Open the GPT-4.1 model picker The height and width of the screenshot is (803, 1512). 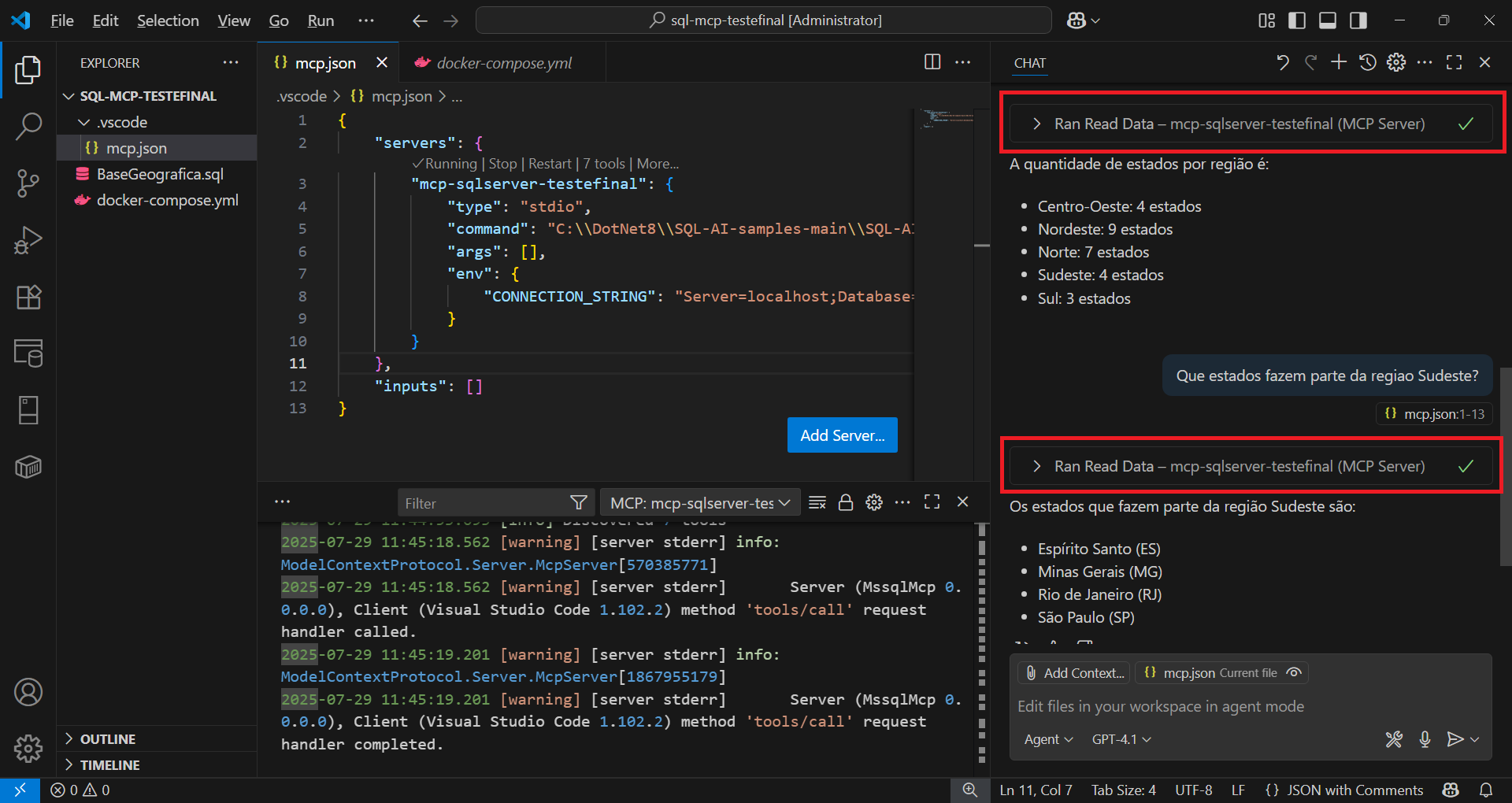[x=1121, y=739]
